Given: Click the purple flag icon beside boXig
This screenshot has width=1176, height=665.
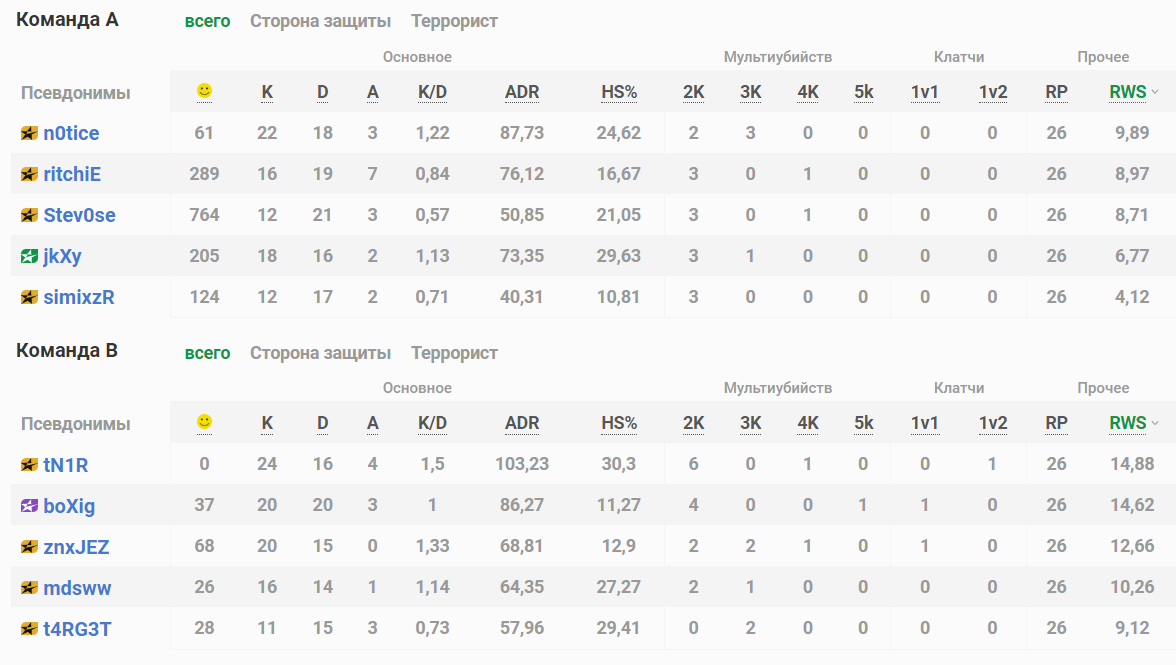Looking at the screenshot, I should click(28, 506).
